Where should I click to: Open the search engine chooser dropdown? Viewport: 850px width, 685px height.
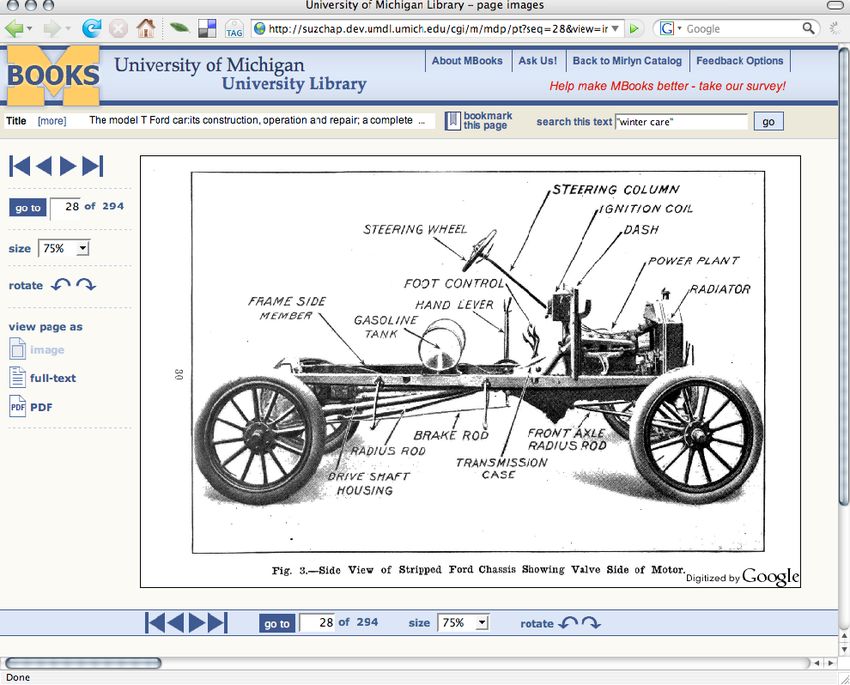pos(679,28)
